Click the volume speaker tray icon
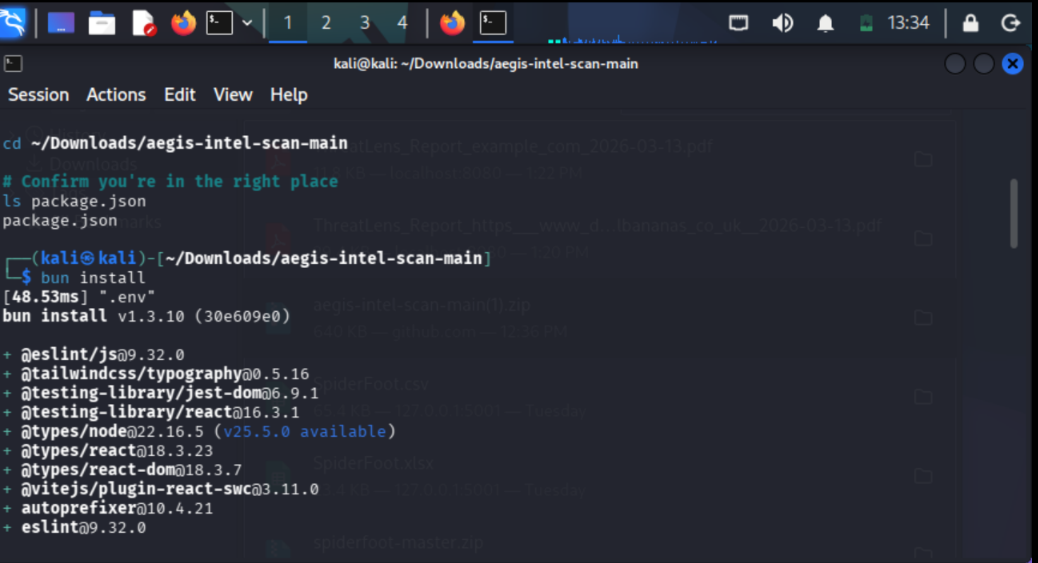The height and width of the screenshot is (563, 1038). (x=782, y=23)
